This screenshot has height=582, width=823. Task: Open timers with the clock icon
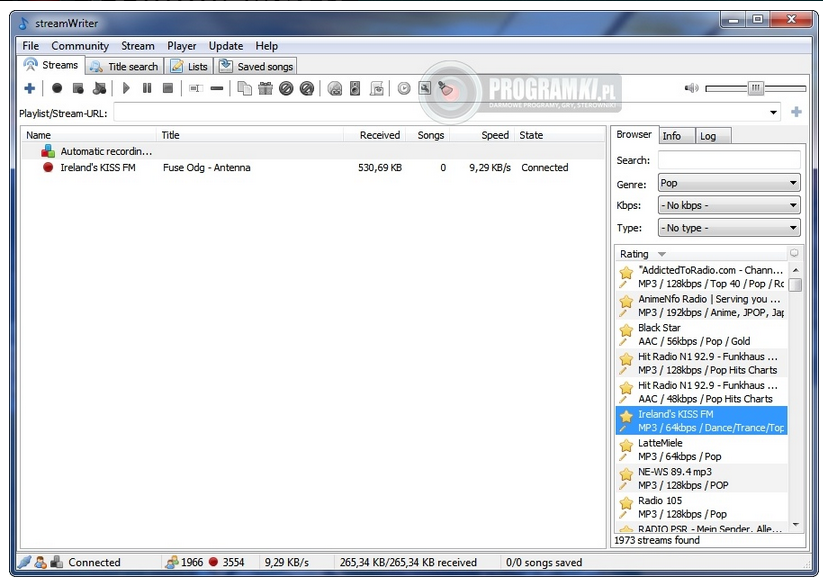pyautogui.click(x=404, y=88)
